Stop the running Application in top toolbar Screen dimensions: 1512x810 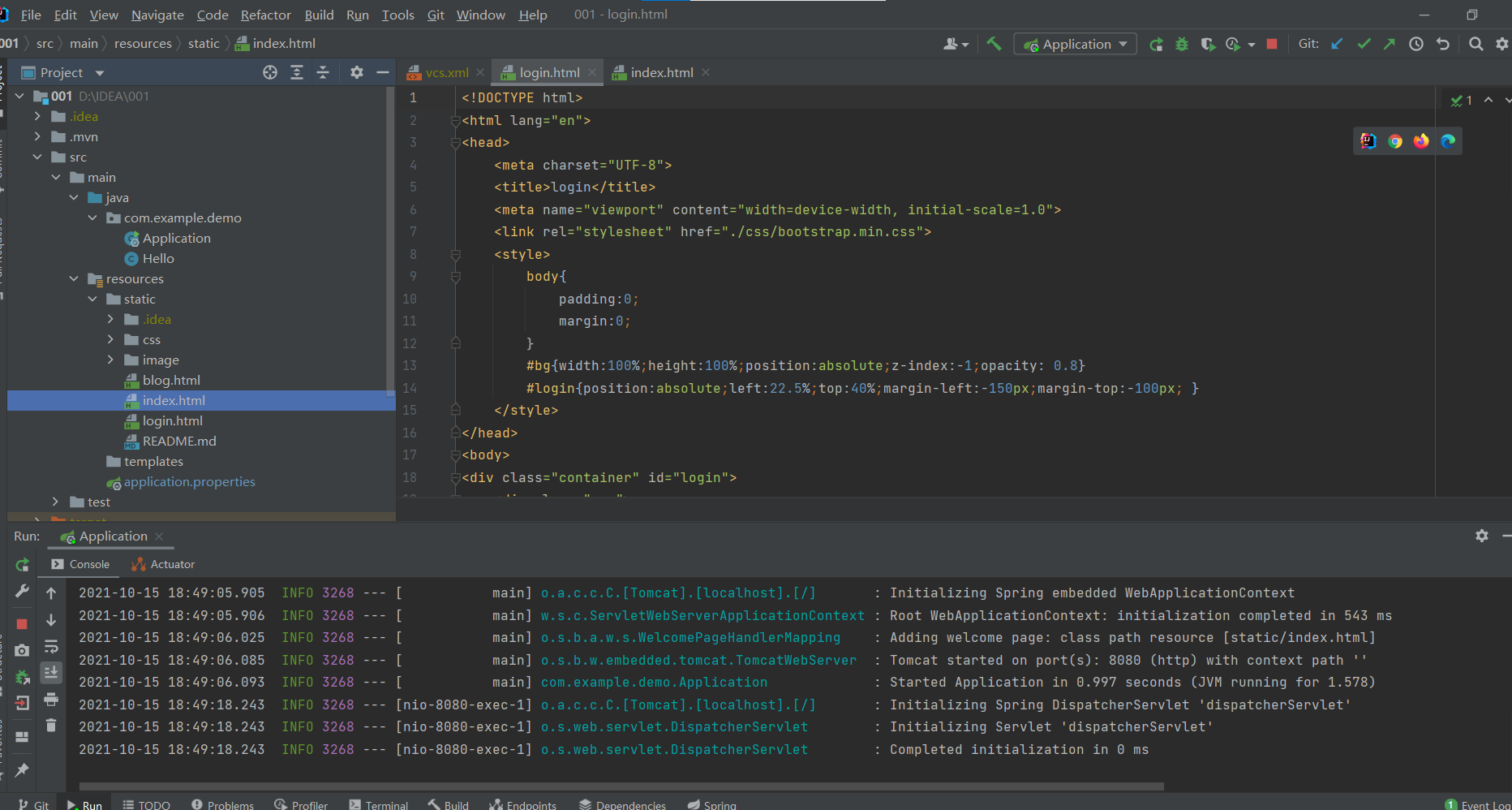point(1271,44)
